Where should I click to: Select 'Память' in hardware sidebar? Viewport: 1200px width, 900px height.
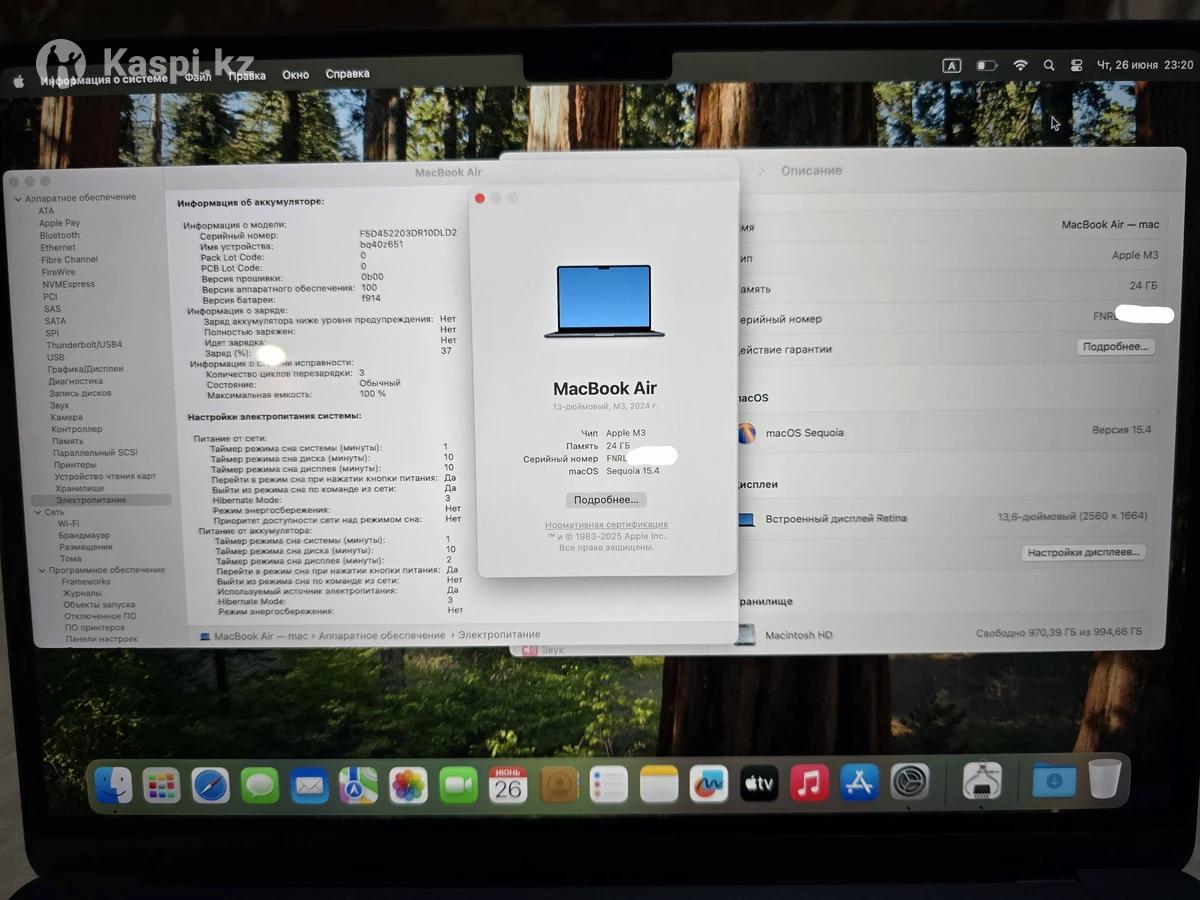point(68,441)
